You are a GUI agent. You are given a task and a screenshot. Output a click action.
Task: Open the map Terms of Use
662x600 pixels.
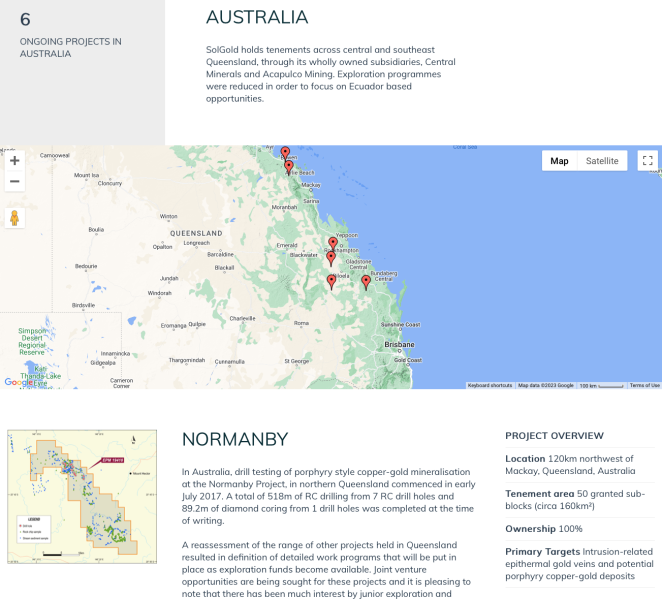coord(644,385)
